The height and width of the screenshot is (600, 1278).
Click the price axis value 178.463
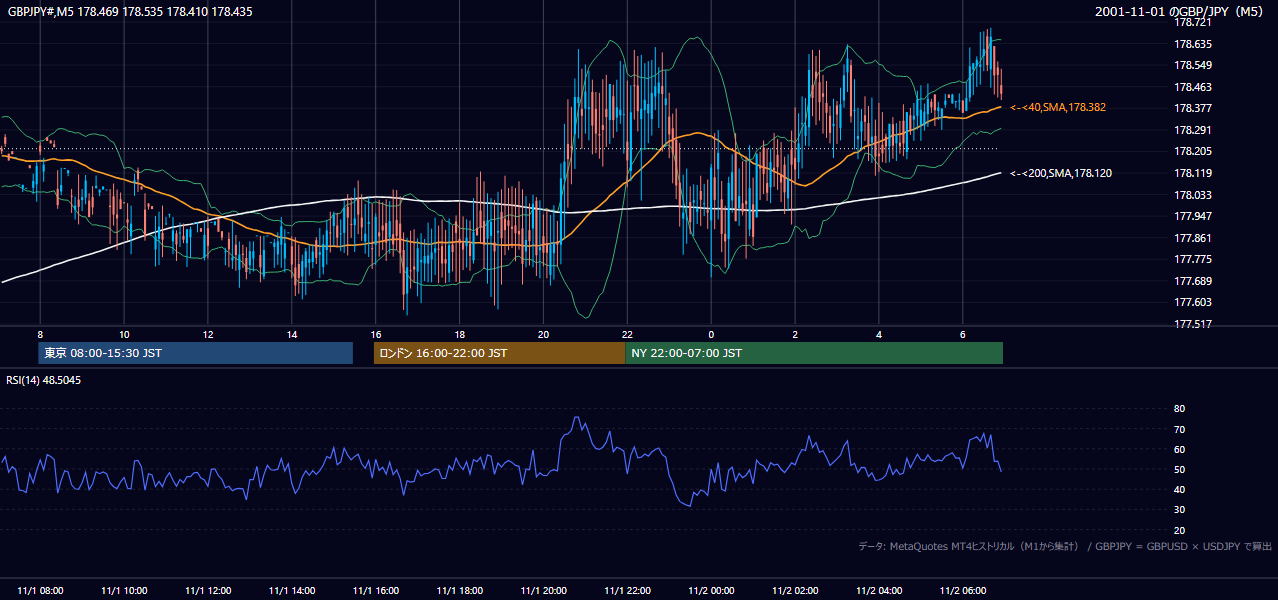click(x=1192, y=87)
